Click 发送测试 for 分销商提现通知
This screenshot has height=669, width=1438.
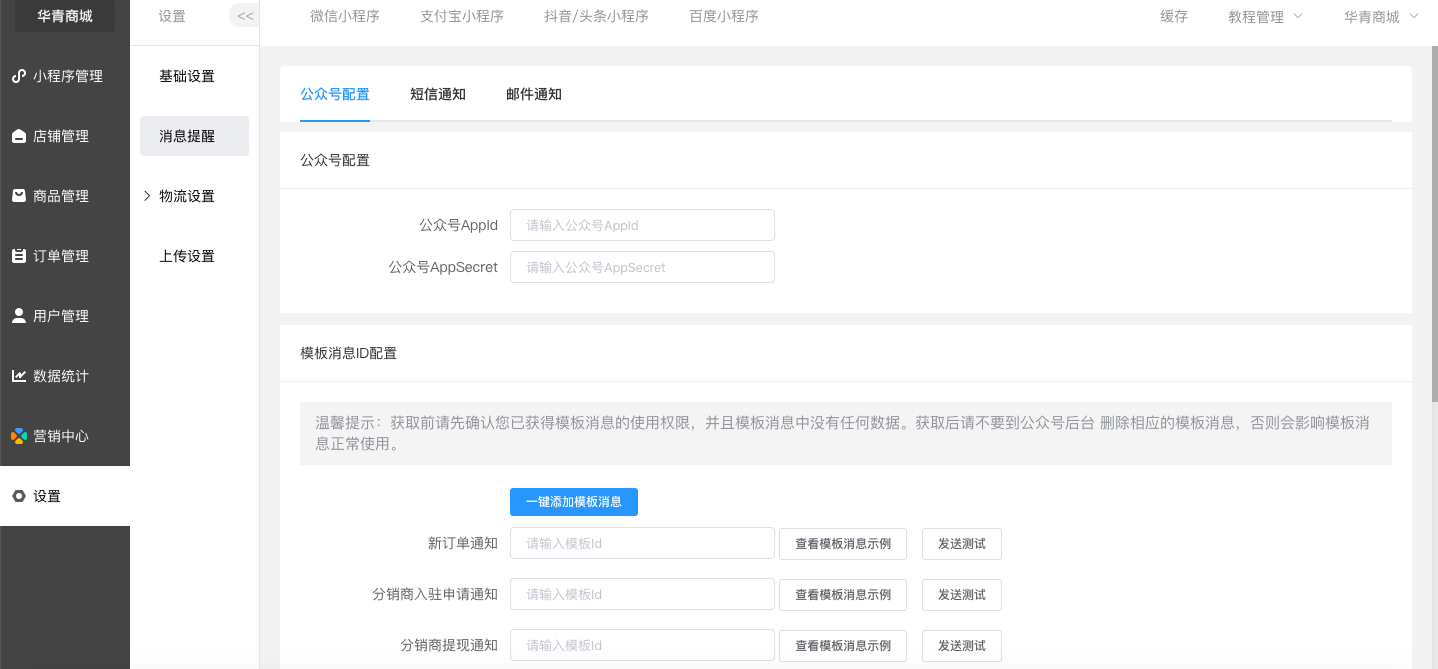pyautogui.click(x=962, y=645)
